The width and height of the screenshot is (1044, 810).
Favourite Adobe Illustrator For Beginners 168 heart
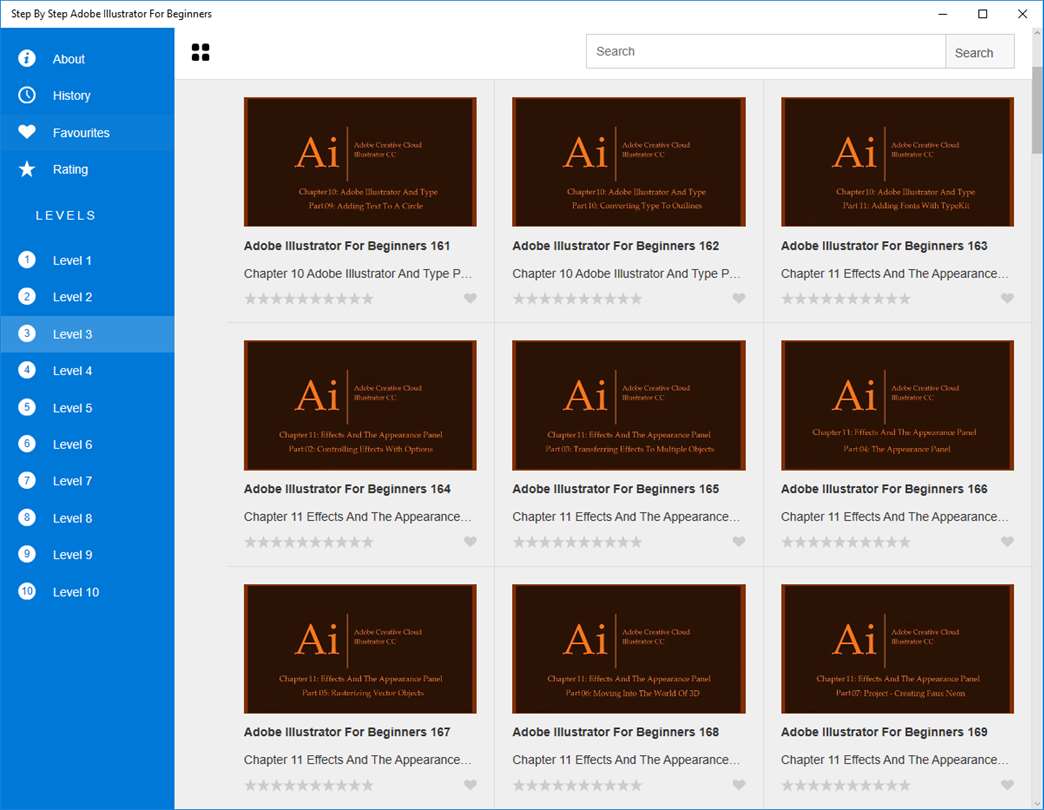tap(738, 785)
